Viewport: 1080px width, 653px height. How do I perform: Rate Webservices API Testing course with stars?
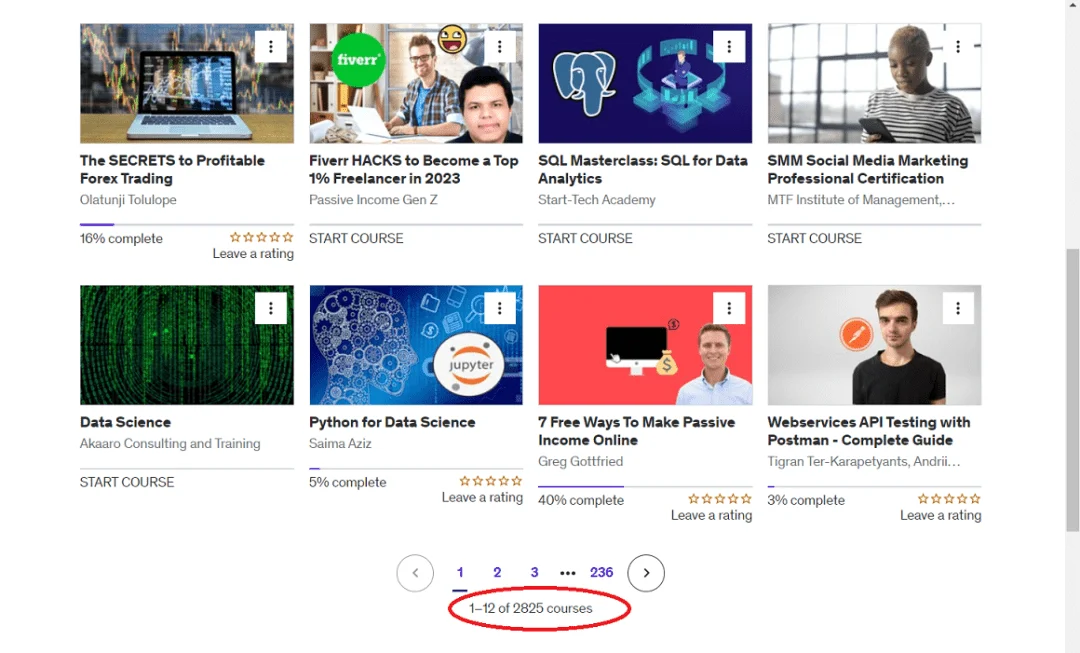coord(950,499)
